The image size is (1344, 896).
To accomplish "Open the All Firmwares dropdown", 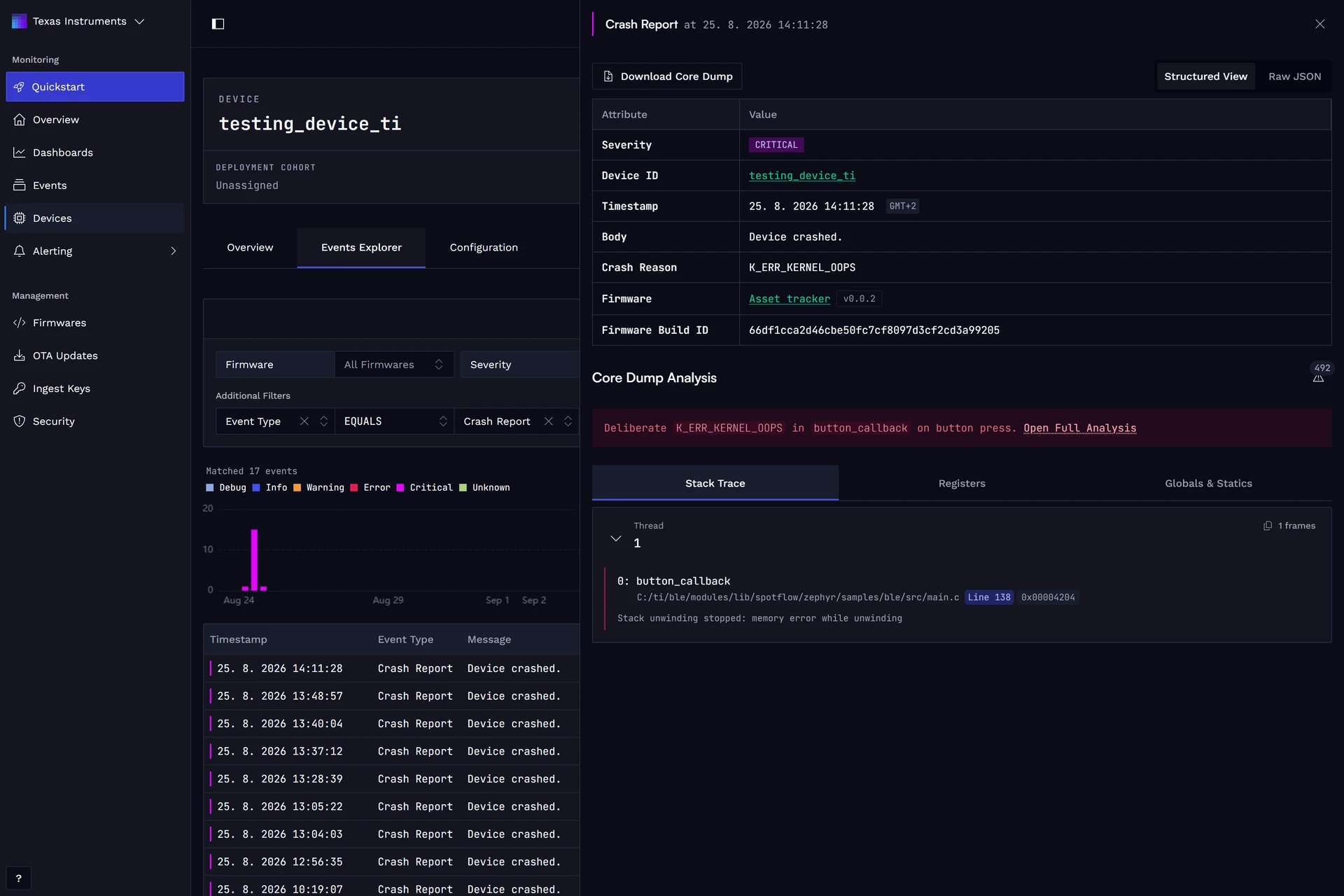I will [x=394, y=365].
